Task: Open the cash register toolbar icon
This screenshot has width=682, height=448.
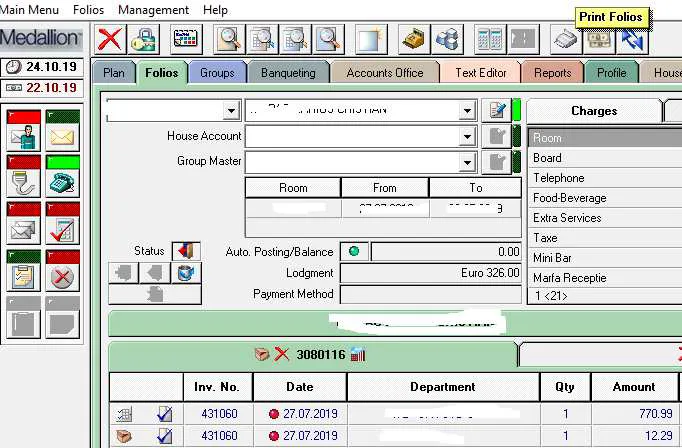Action: click(414, 40)
